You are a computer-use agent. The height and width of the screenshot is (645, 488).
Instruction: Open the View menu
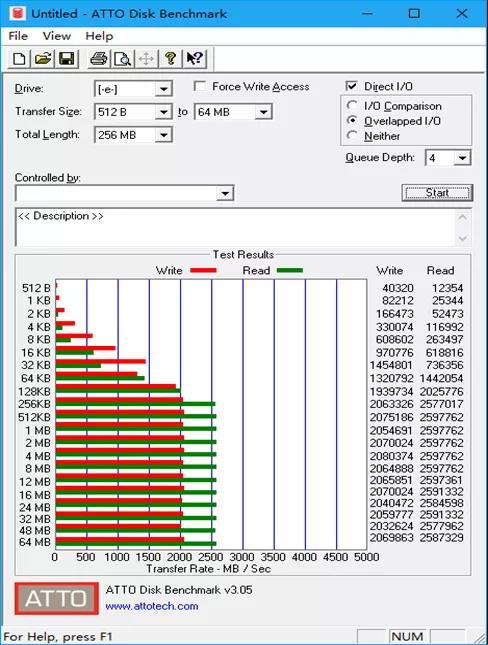(x=57, y=36)
